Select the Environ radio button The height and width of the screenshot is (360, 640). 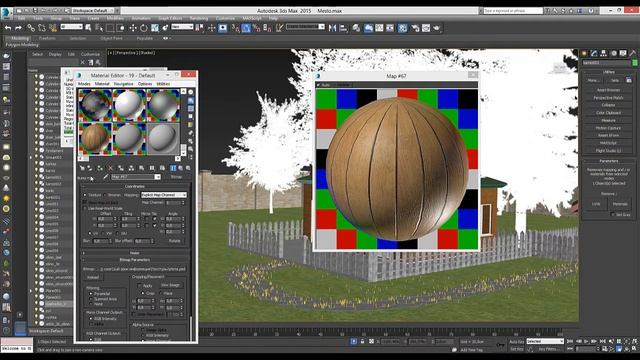pyautogui.click(x=105, y=195)
